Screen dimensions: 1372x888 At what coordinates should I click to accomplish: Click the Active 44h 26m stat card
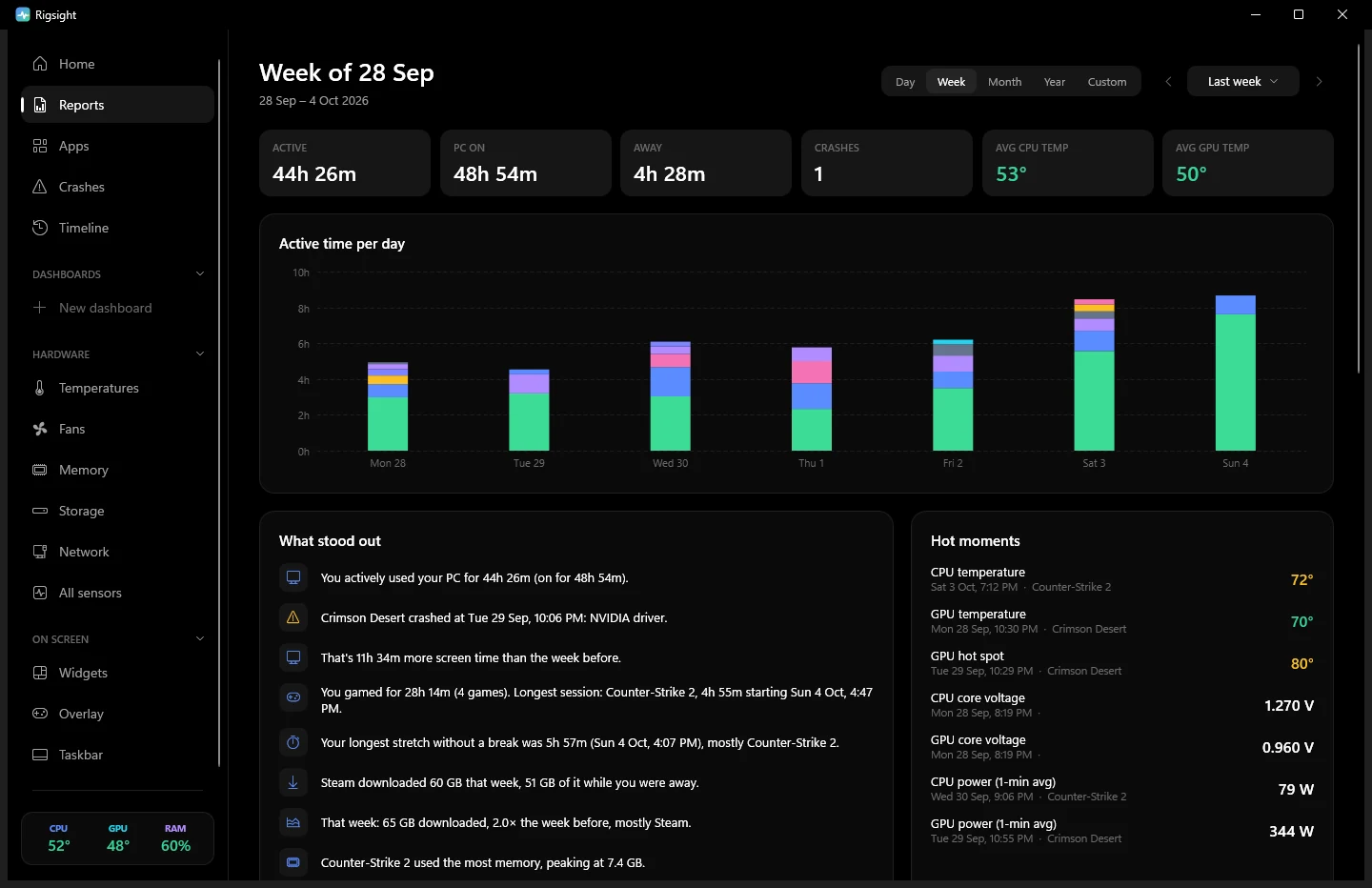(x=345, y=163)
